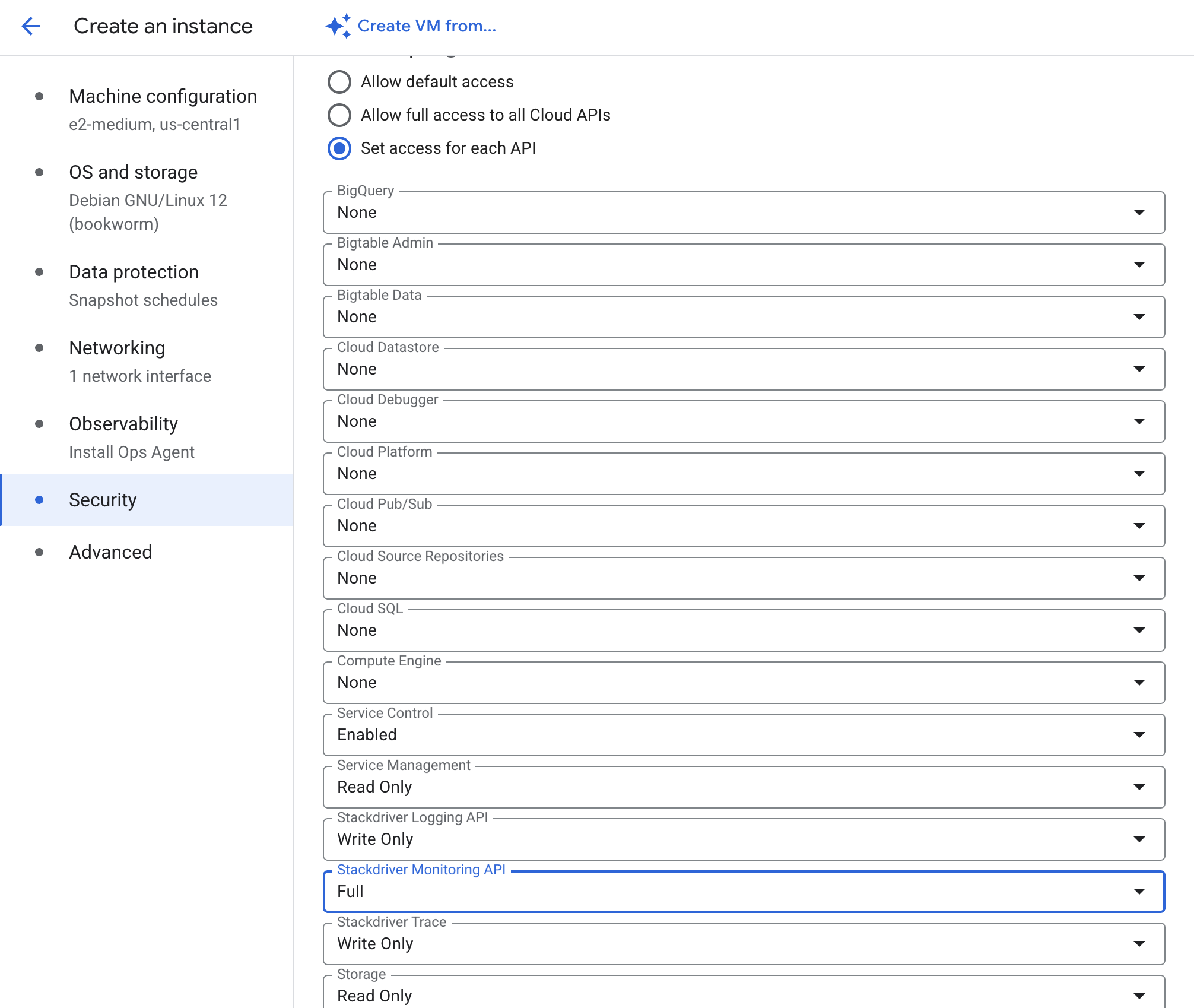
Task: Go to Security section
Action: [x=147, y=500]
